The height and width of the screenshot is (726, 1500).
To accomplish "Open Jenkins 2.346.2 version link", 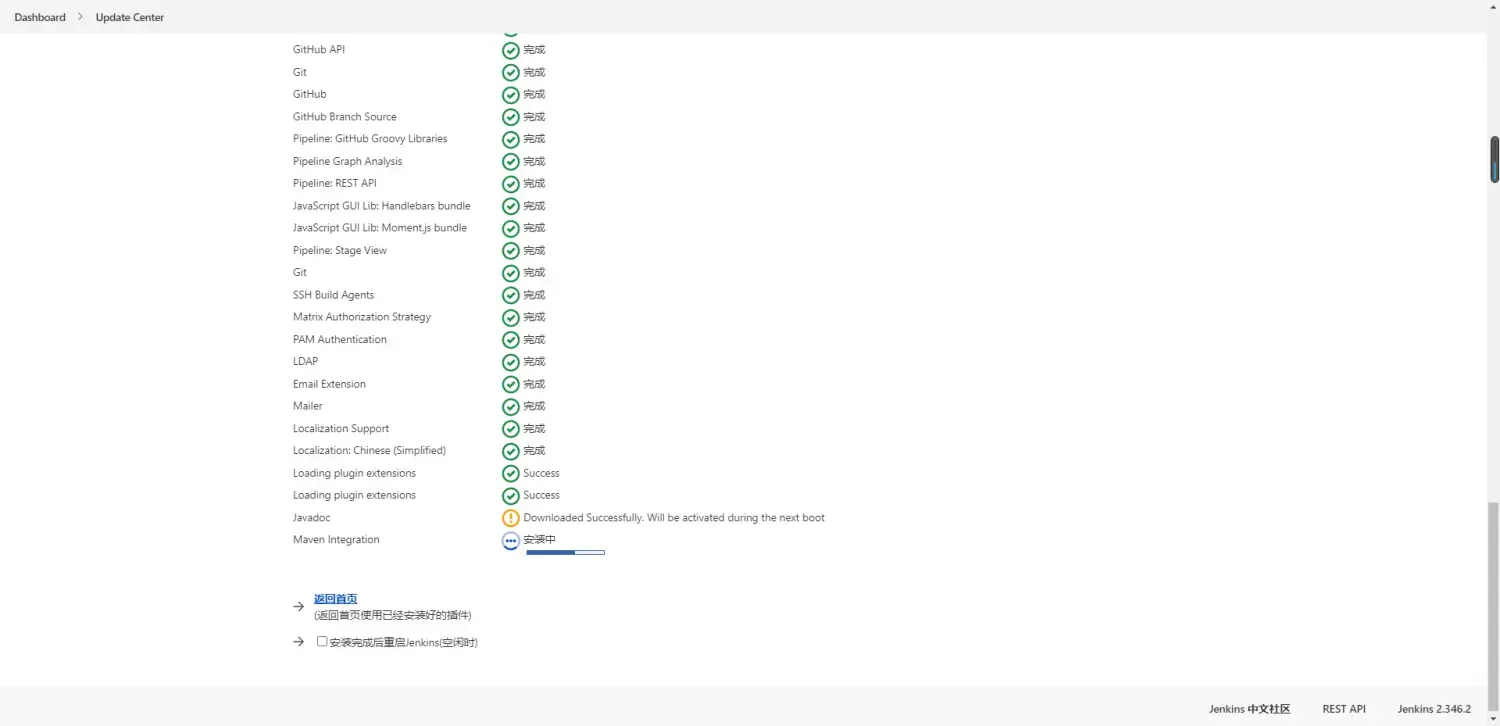I will [1434, 709].
